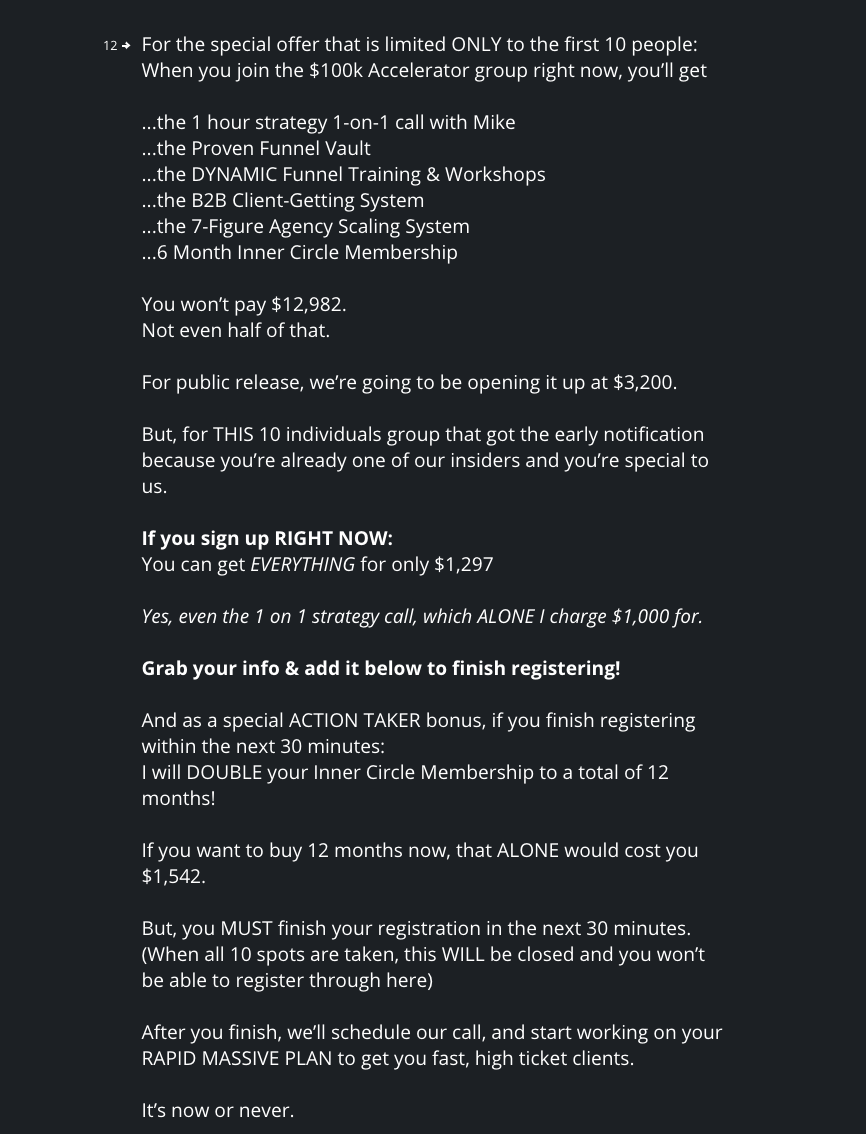The image size is (866, 1134).
Task: Click the "You won't pay $12,982" text
Action: pyautogui.click(x=244, y=305)
